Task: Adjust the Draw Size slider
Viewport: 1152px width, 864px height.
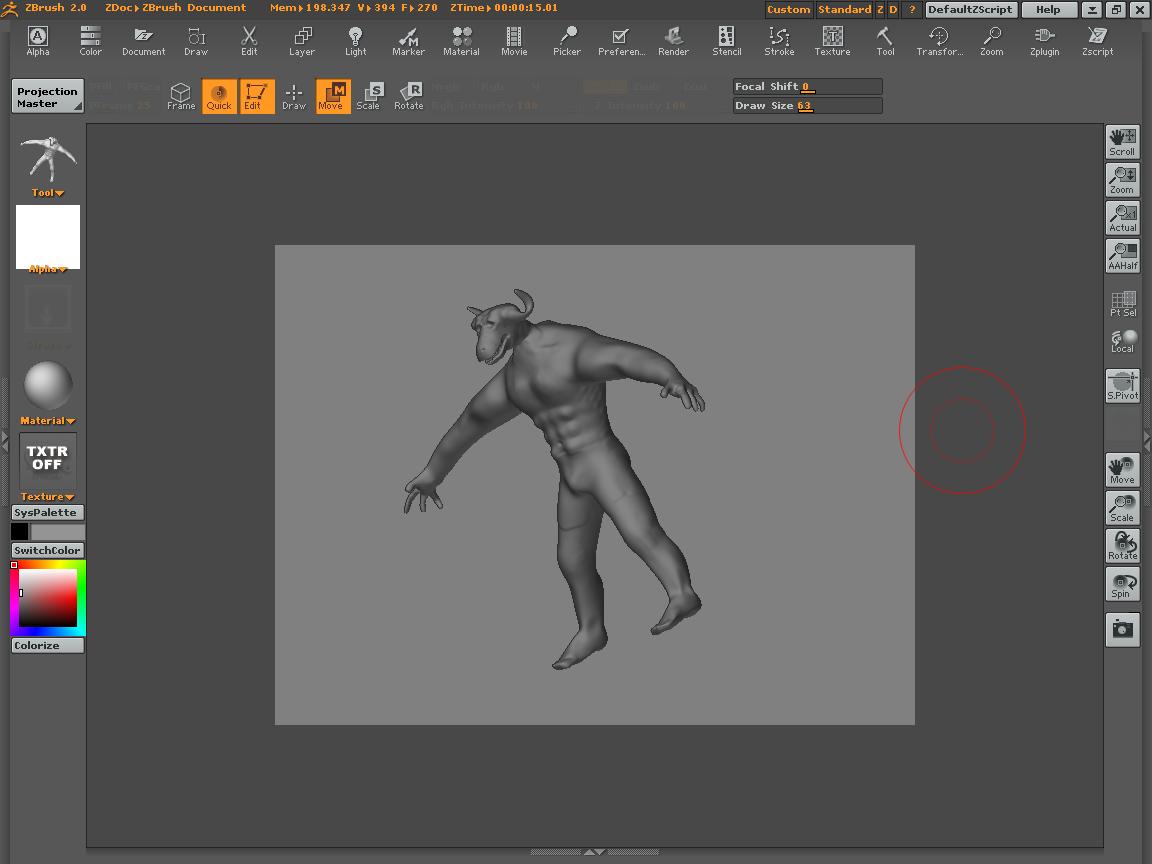Action: point(807,106)
